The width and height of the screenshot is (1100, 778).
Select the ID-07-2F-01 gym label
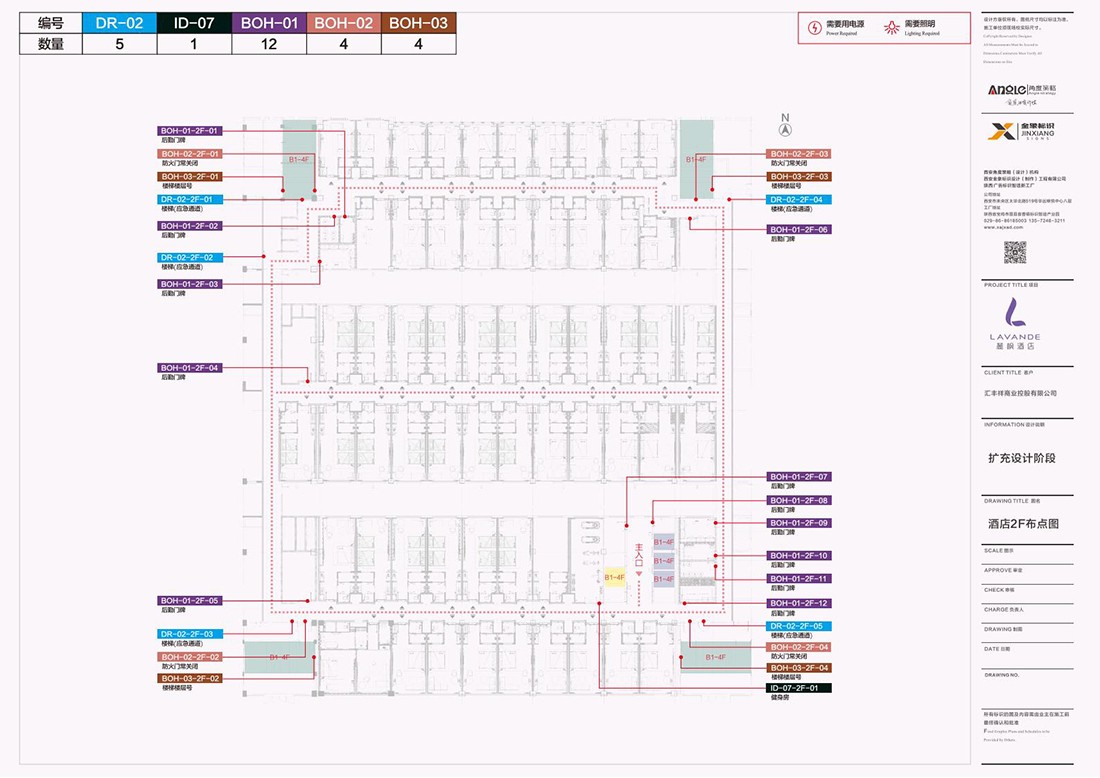point(799,688)
